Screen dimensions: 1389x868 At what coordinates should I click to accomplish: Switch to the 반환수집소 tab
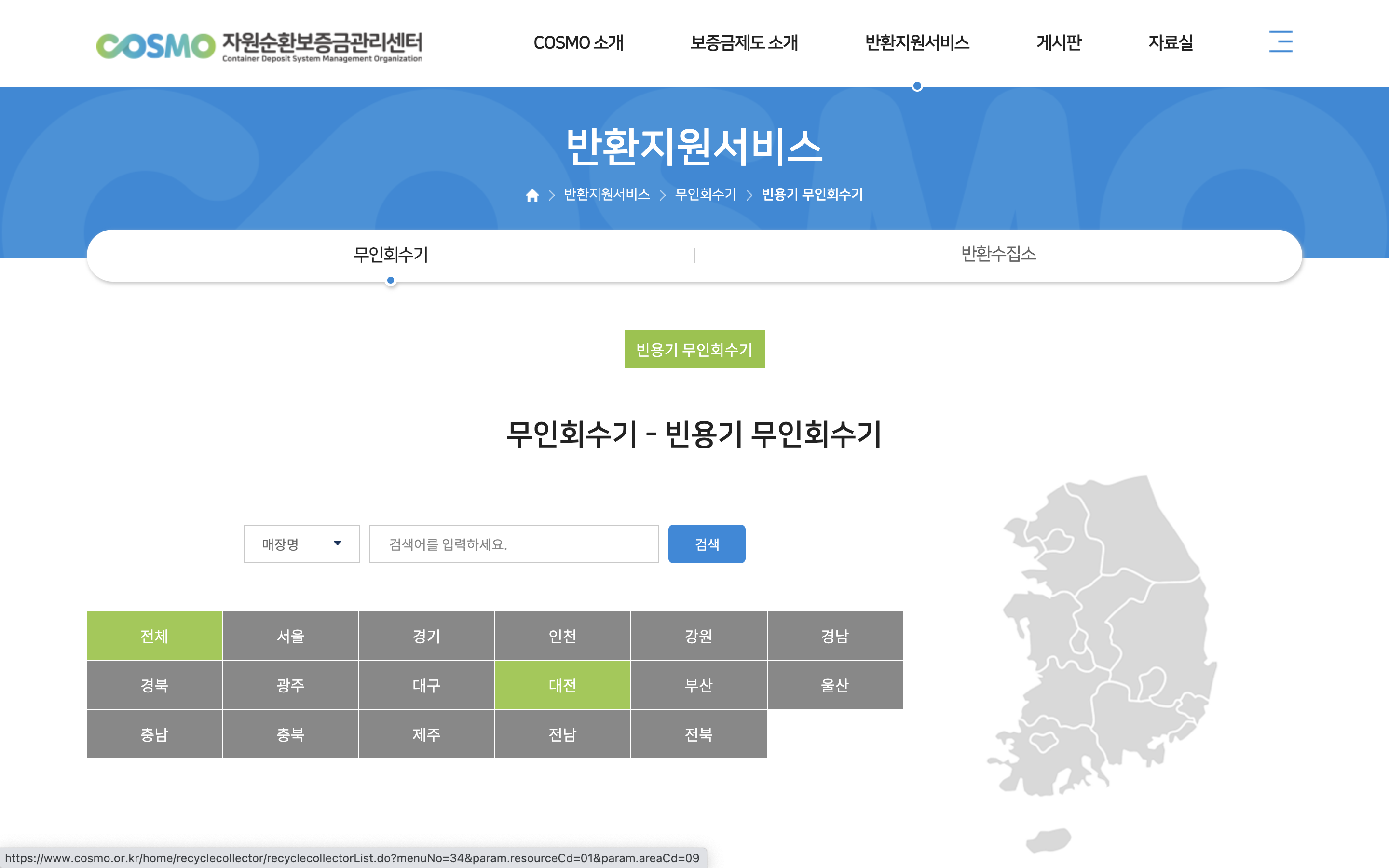tap(998, 254)
